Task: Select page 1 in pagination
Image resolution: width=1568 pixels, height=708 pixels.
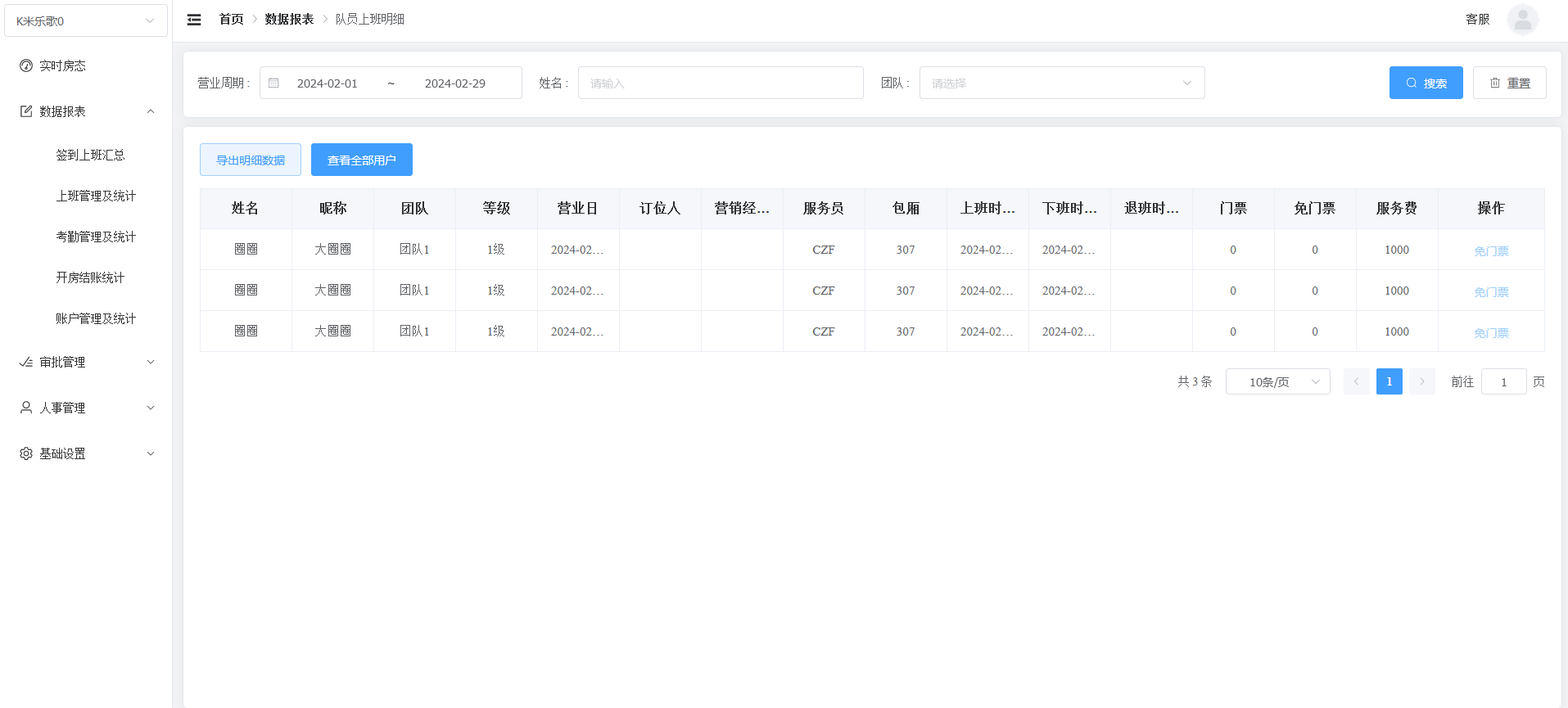Action: click(1390, 381)
